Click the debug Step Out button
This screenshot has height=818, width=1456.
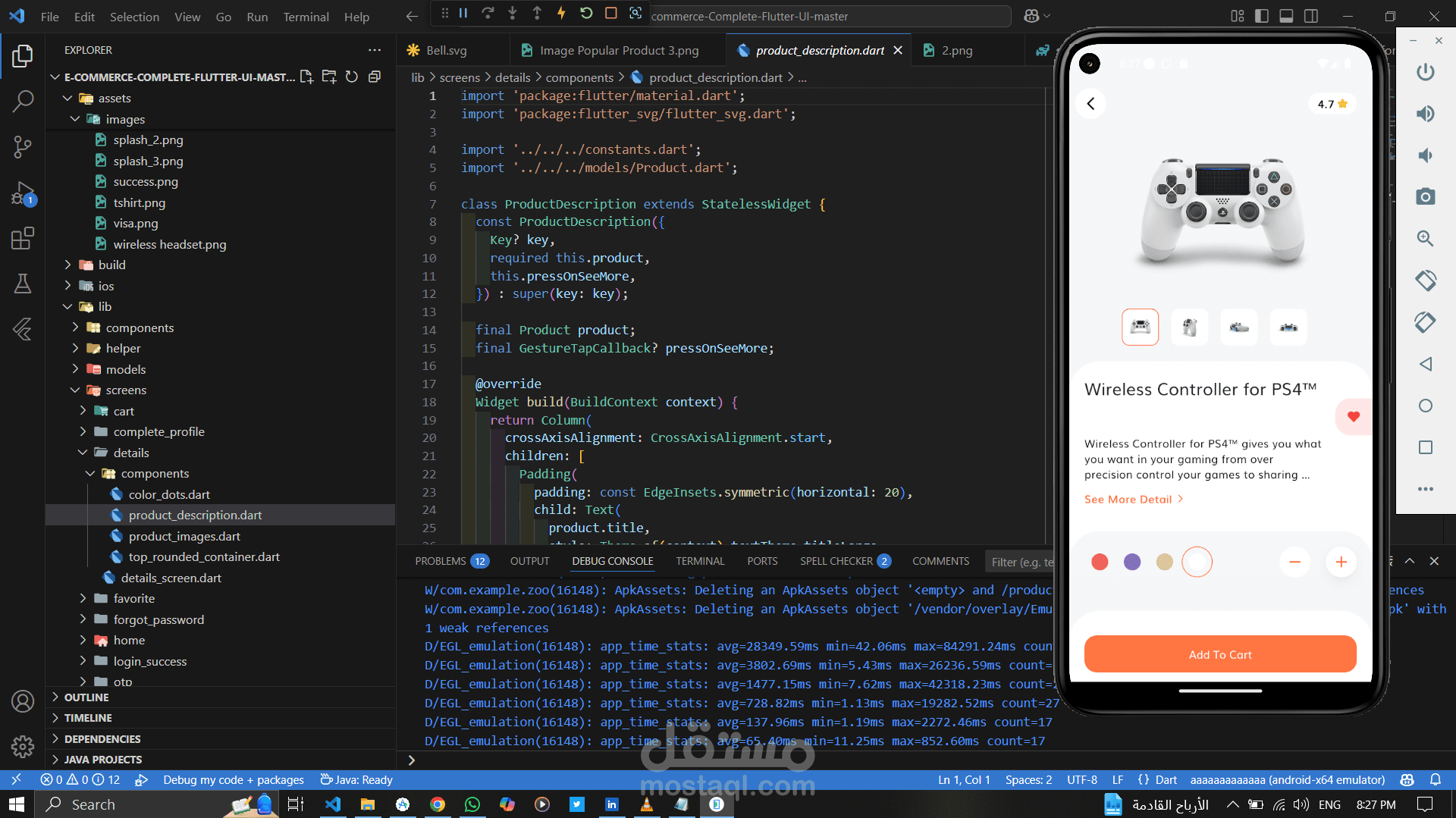pyautogui.click(x=537, y=13)
